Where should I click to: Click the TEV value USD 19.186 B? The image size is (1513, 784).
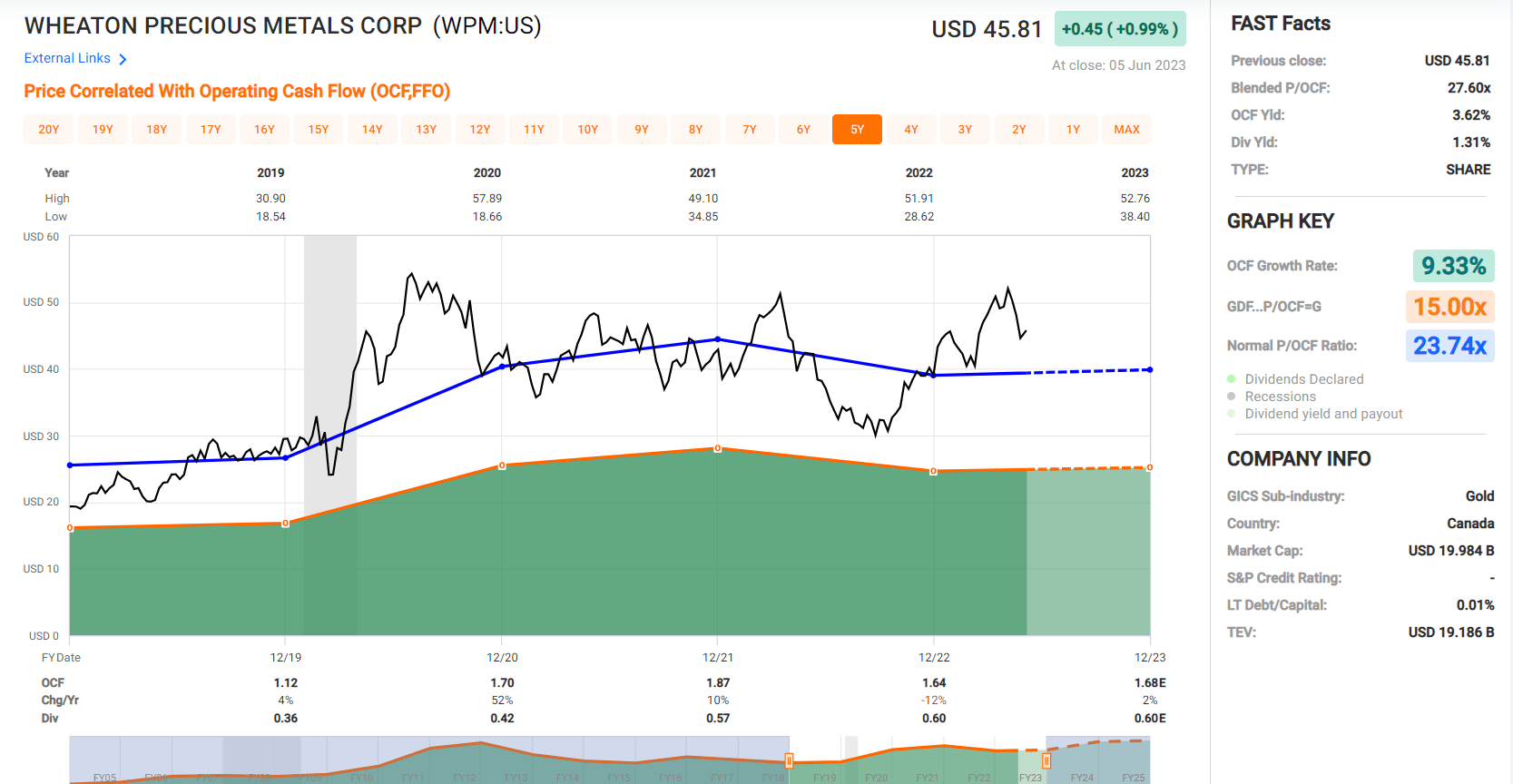coord(1450,632)
